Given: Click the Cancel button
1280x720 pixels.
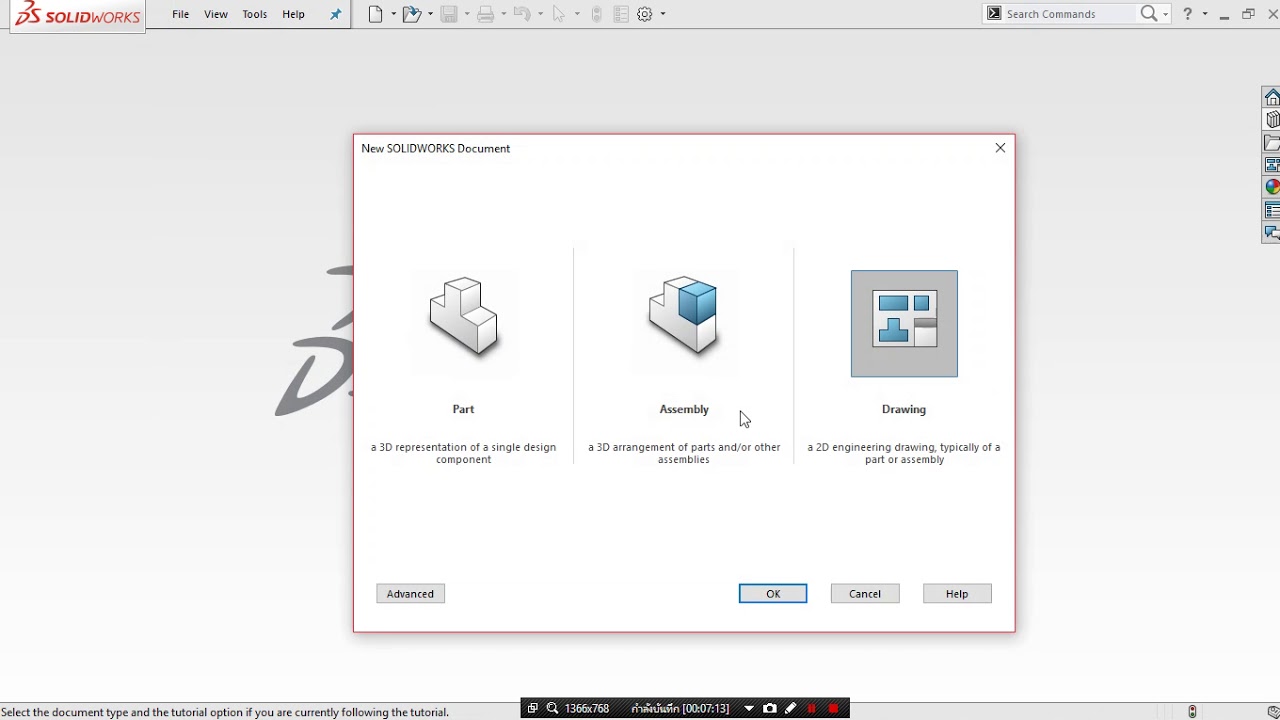Looking at the screenshot, I should pyautogui.click(x=865, y=594).
